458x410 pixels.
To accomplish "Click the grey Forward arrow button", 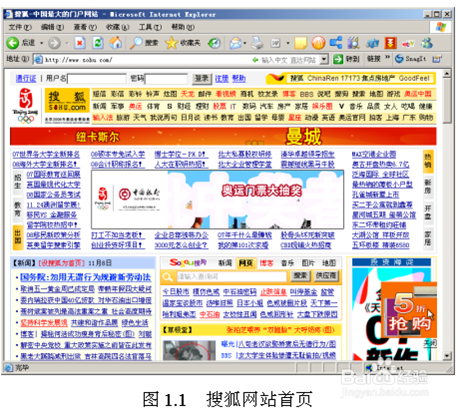I will coord(54,43).
